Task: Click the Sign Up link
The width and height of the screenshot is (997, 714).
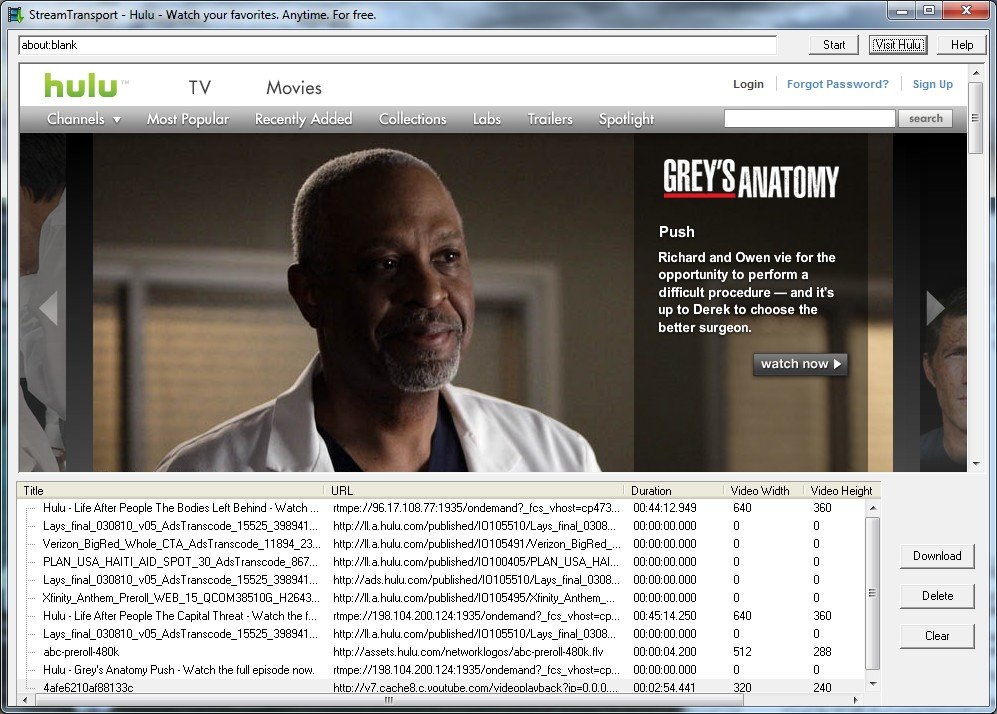Action: pyautogui.click(x=933, y=84)
